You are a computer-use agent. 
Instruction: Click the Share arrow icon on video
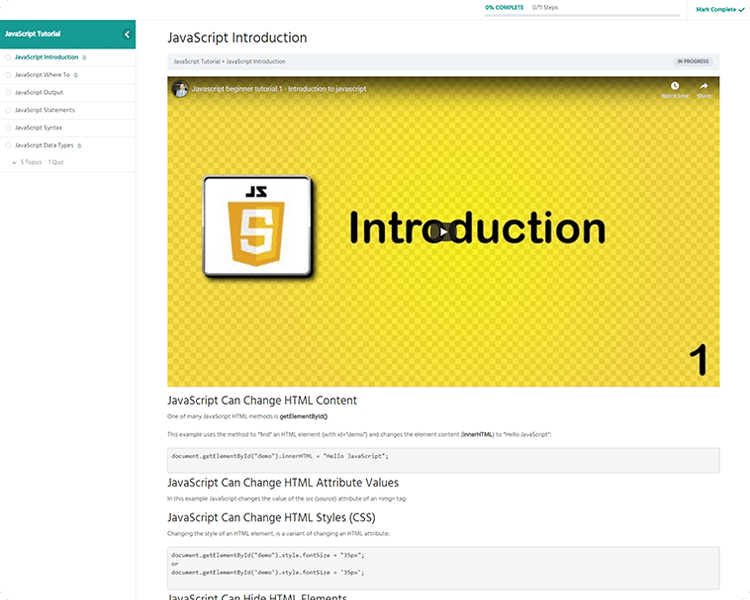pos(704,86)
